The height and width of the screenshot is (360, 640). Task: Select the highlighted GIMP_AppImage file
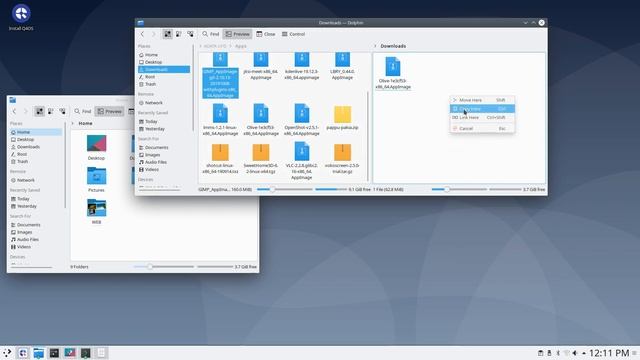(220, 75)
